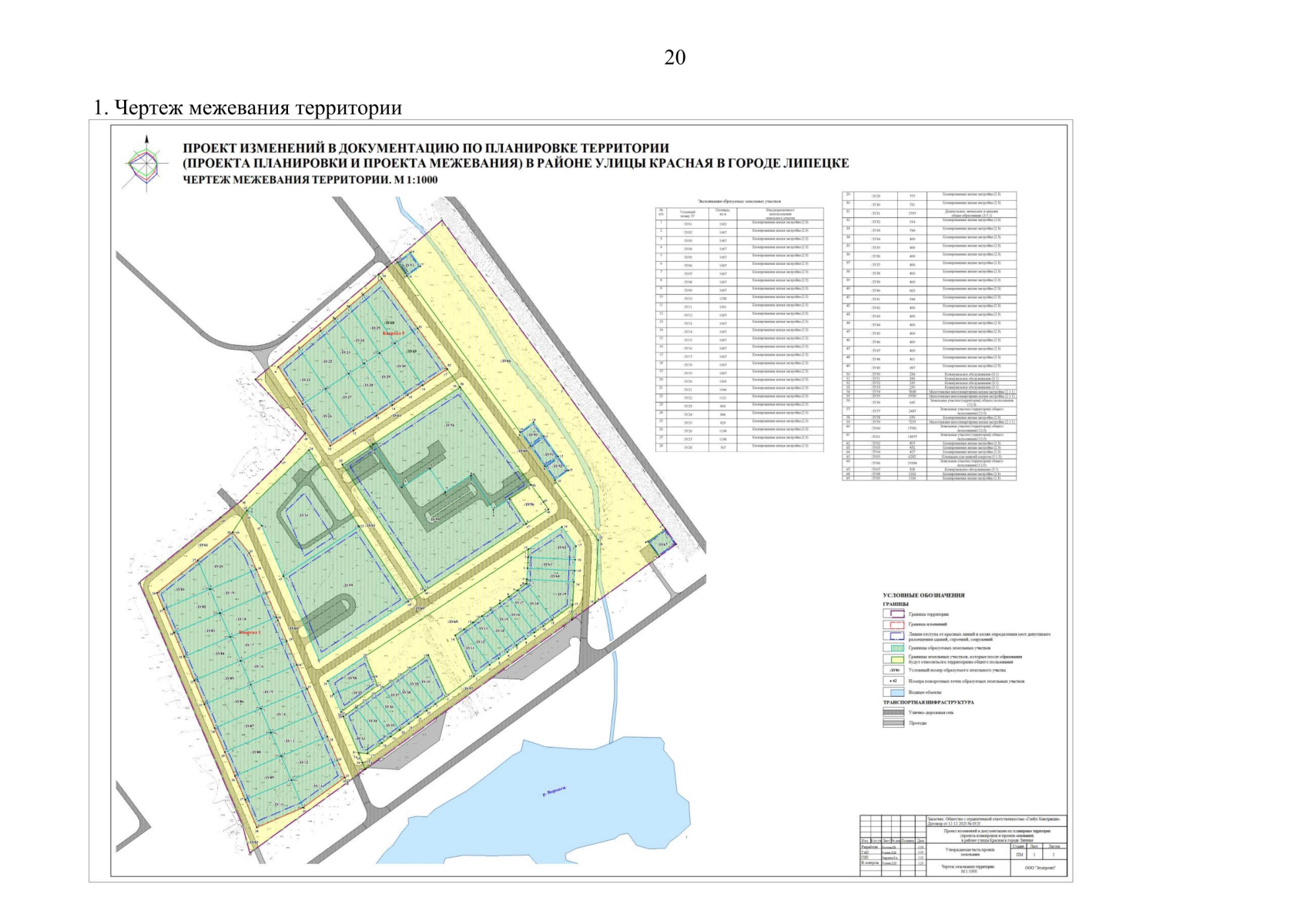
Task: Click the river Воронеж water body label
Action: 554,794
